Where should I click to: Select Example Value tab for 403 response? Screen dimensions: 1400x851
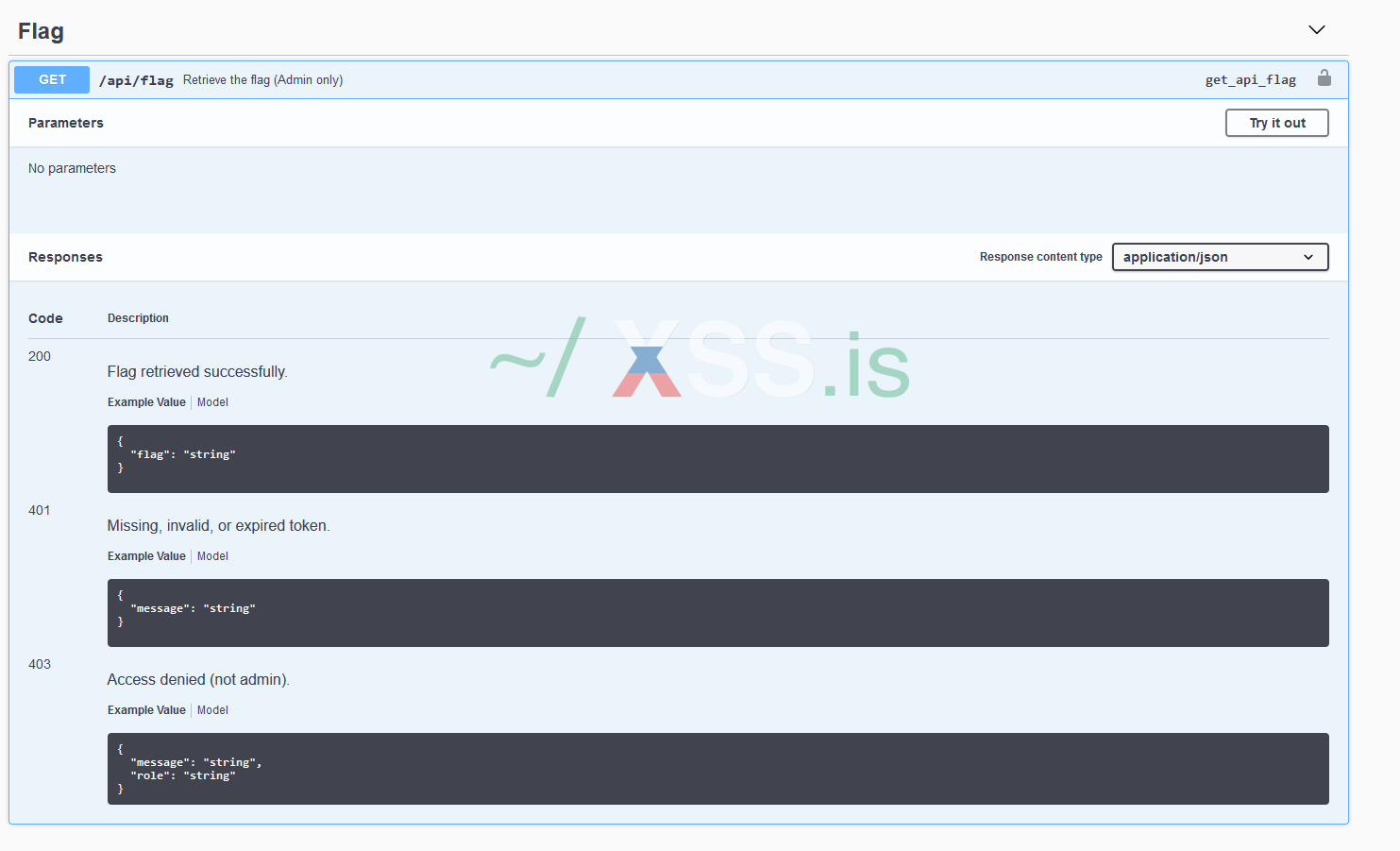pyautogui.click(x=146, y=710)
